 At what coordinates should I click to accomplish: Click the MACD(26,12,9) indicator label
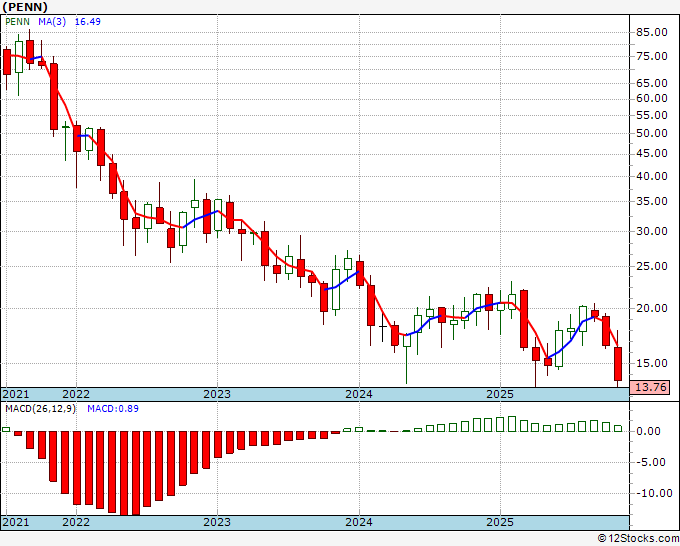[40, 409]
